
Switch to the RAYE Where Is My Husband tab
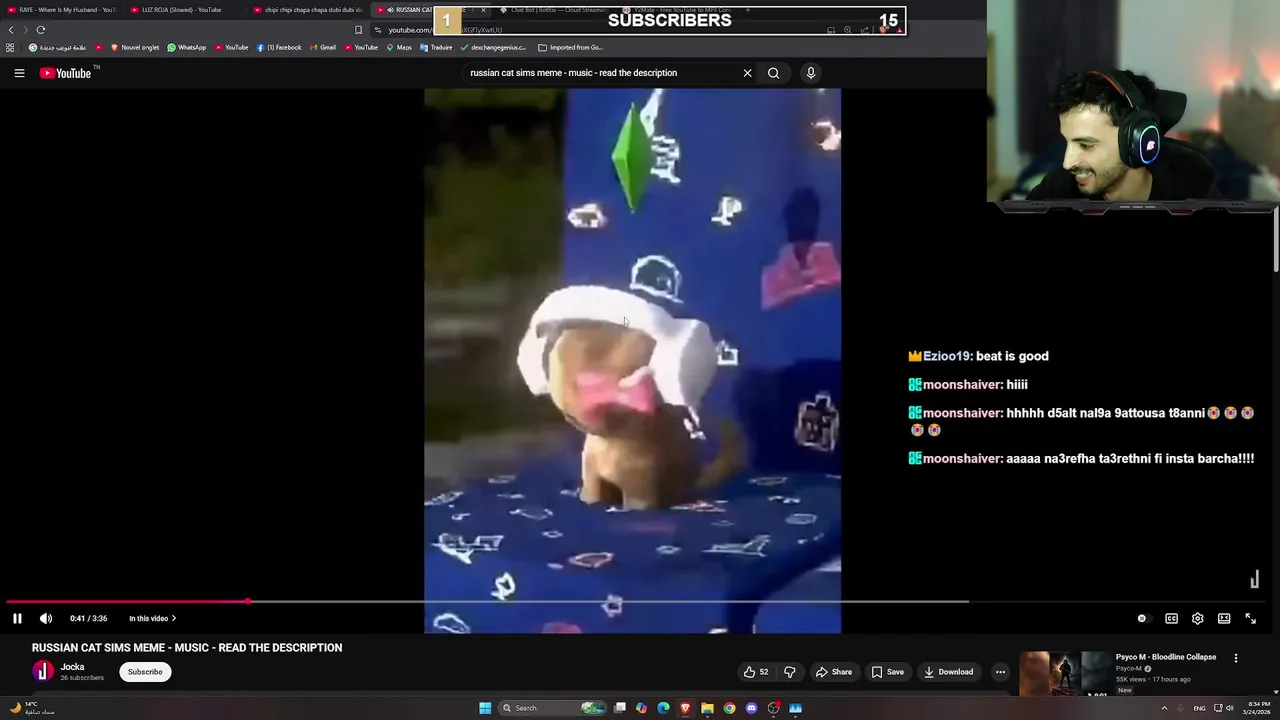tap(62, 10)
